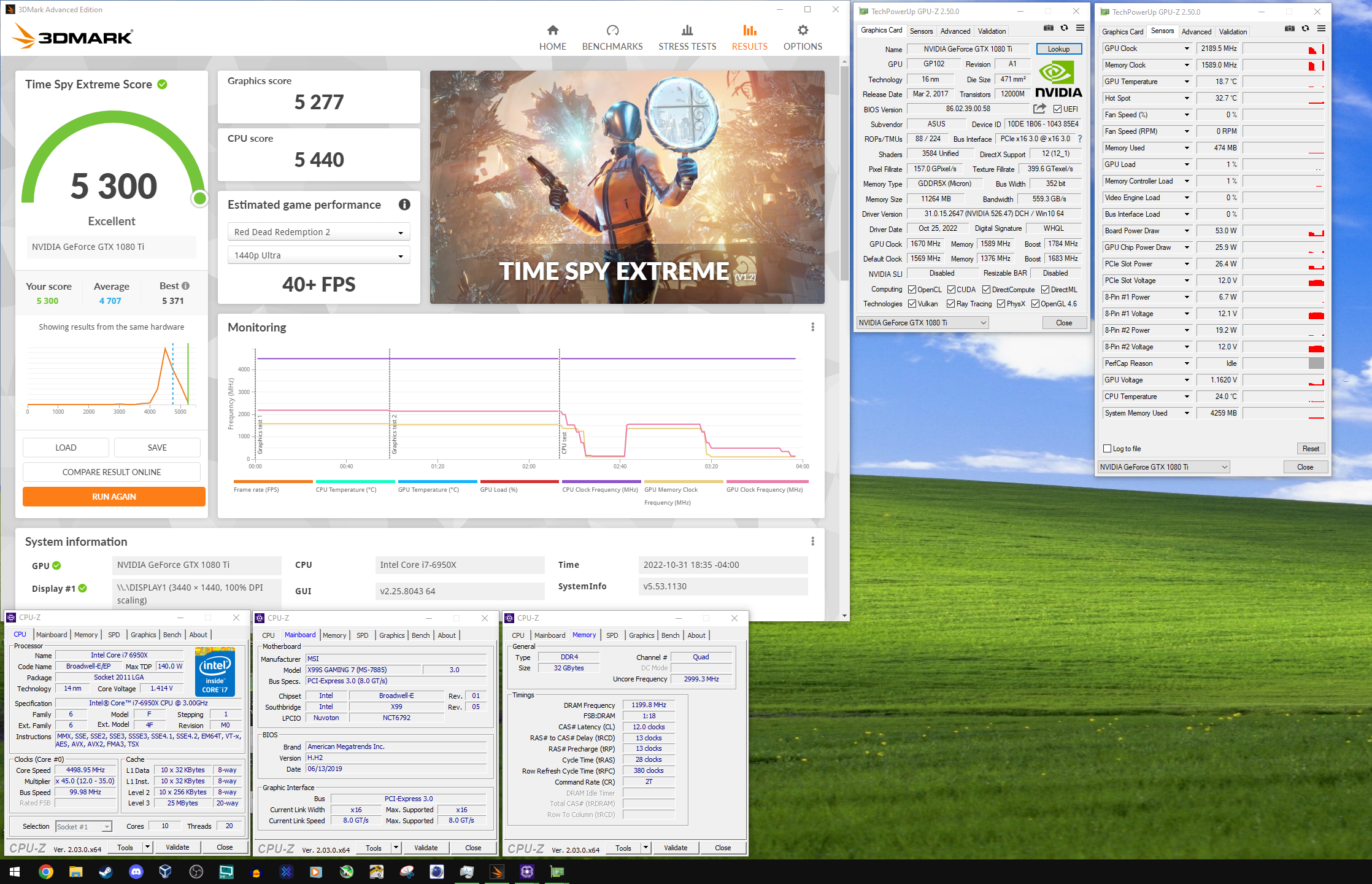Screen dimensions: 1372x884
Task: Toggle DirectML checkbox in GPU-Z
Action: click(x=1045, y=290)
